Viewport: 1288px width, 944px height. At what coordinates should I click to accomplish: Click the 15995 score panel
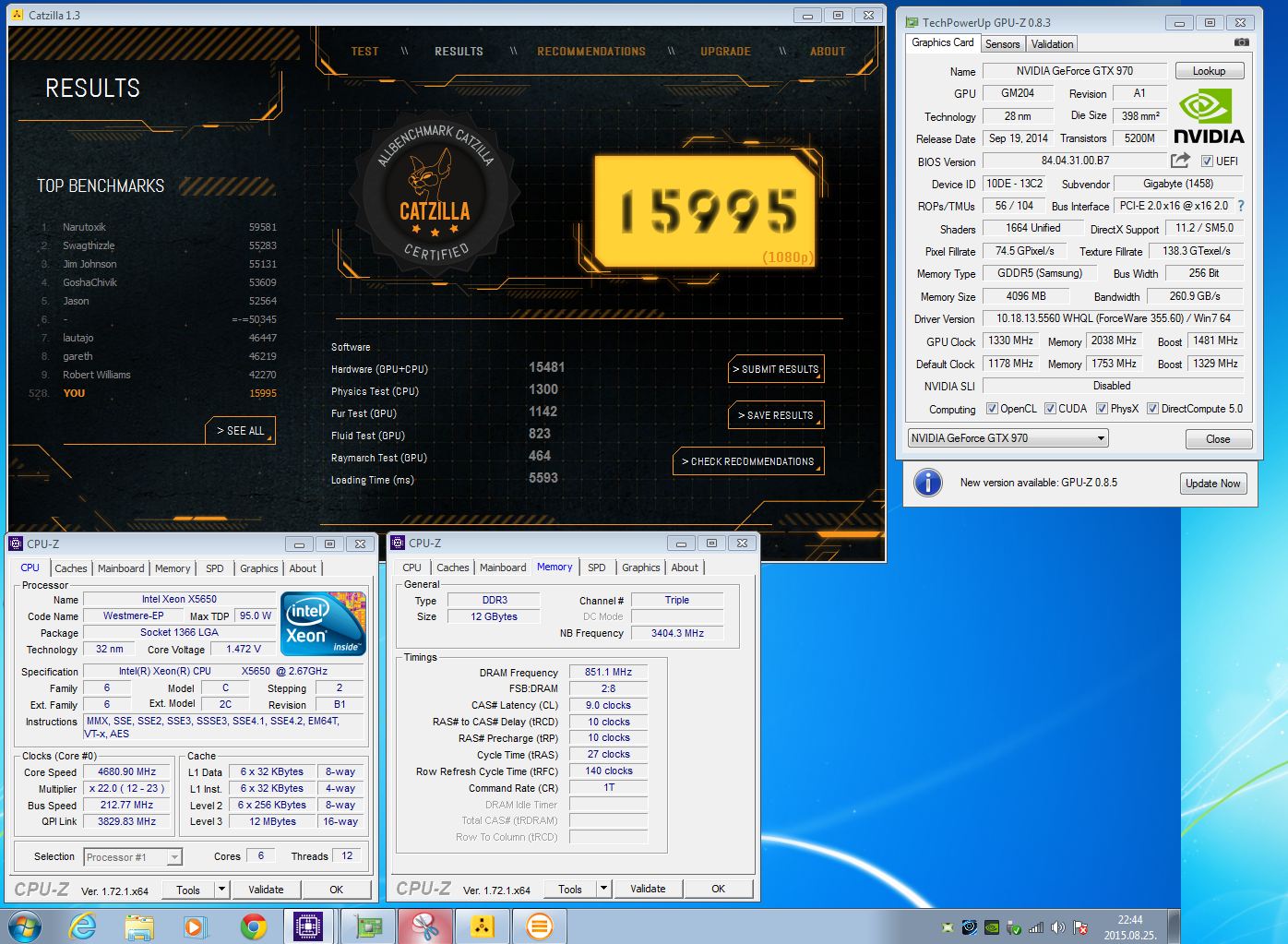click(x=706, y=209)
